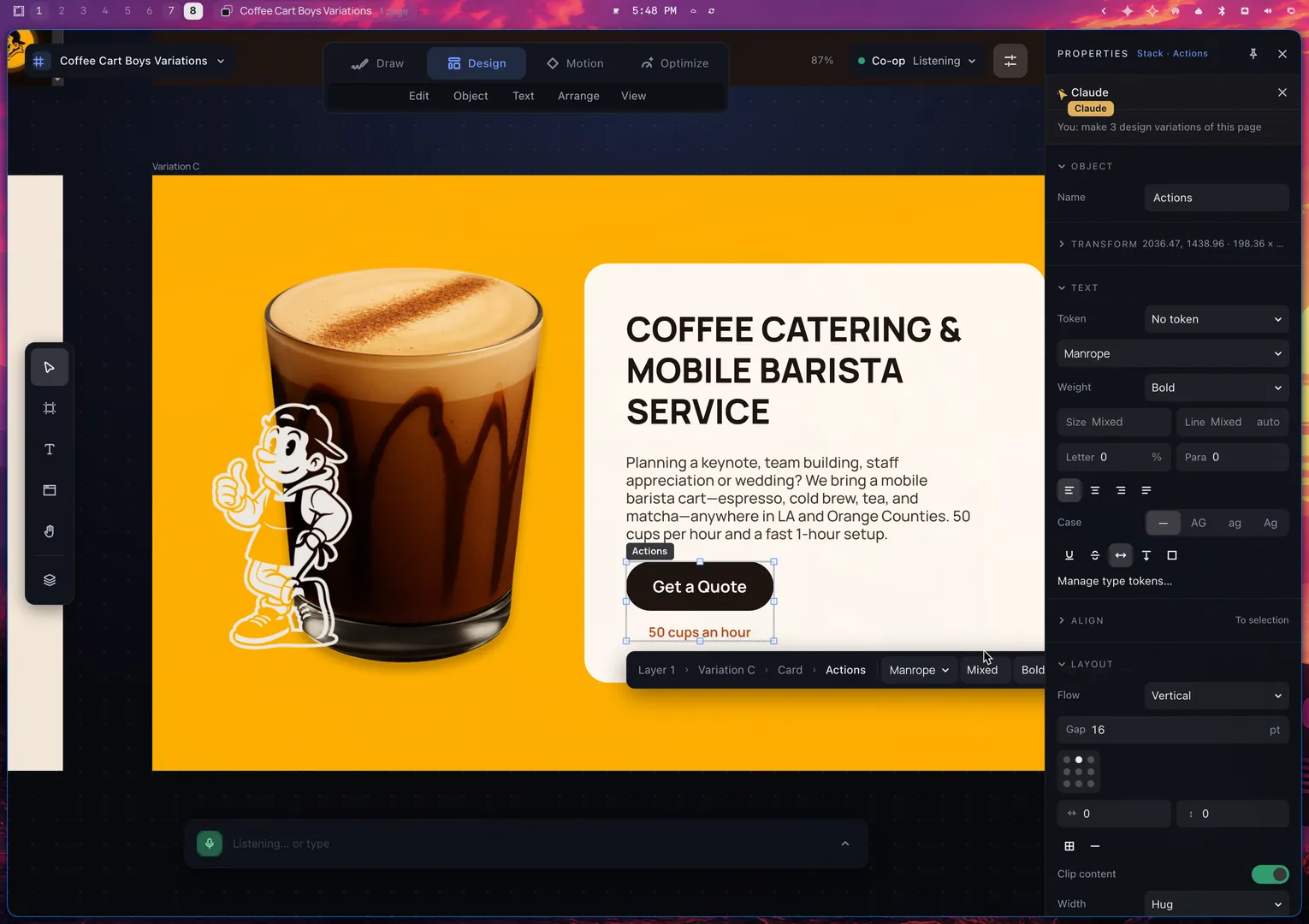Toggle auto-width horizontal text sizing
Image resolution: width=1309 pixels, height=924 pixels.
coord(1121,555)
